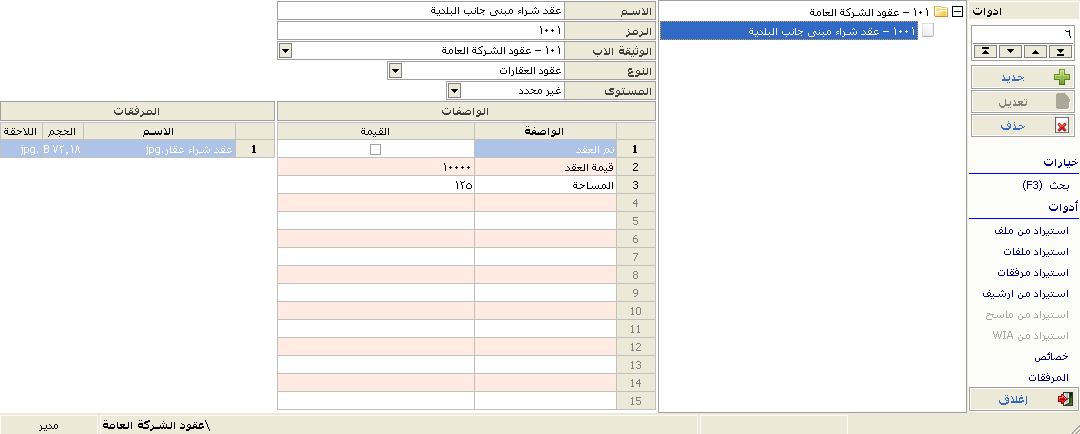Click the folder icon of عقود الشركة العامة
Image resolution: width=1080 pixels, height=434 pixels.
click(940, 12)
